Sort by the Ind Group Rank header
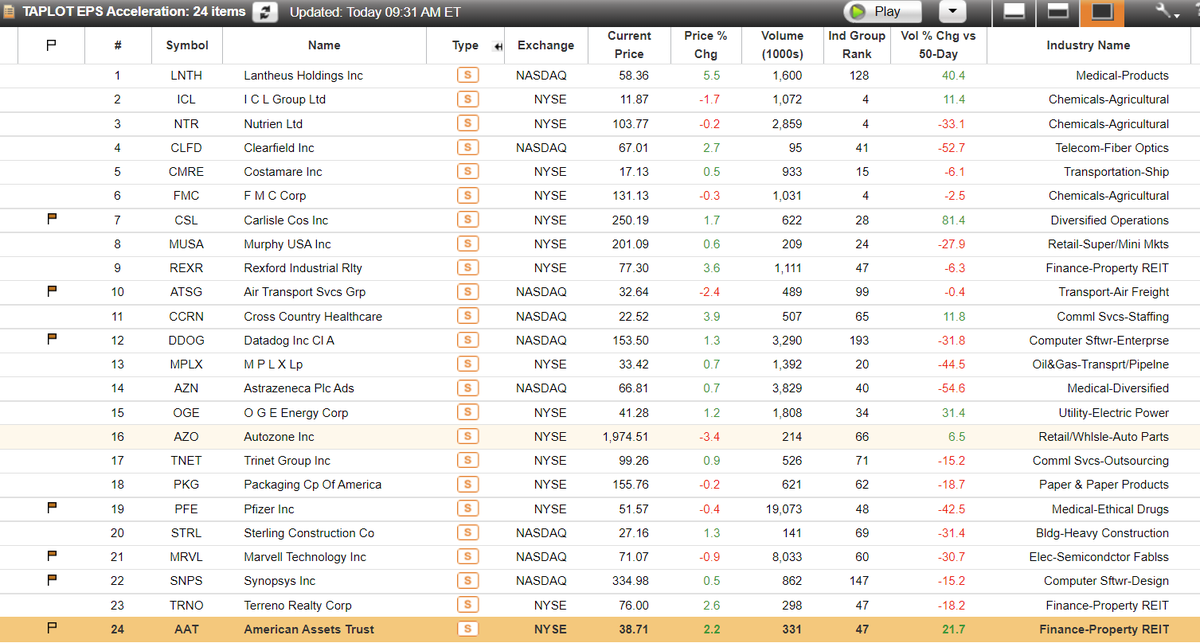This screenshot has height=643, width=1200. click(857, 45)
